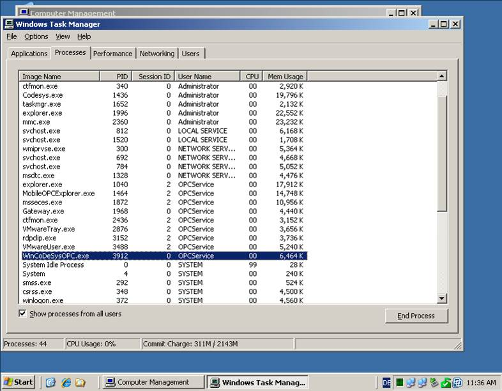Click the Commit Charge status bar entry
This screenshot has height=391, width=502.
pyautogui.click(x=217, y=344)
